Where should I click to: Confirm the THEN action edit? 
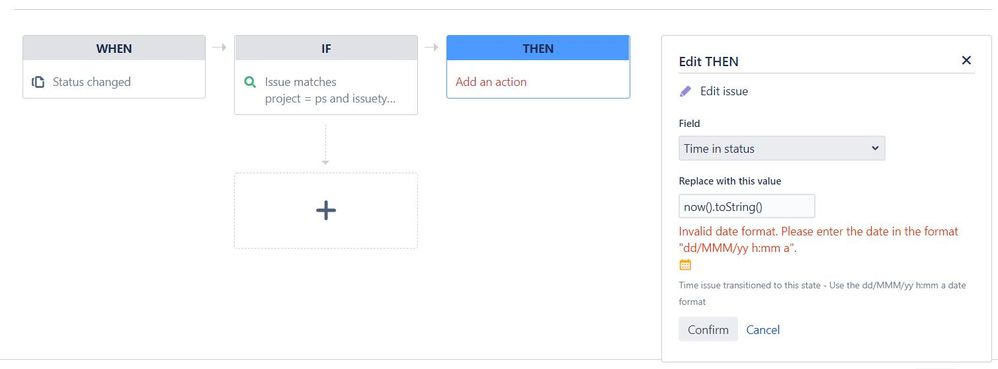point(708,330)
